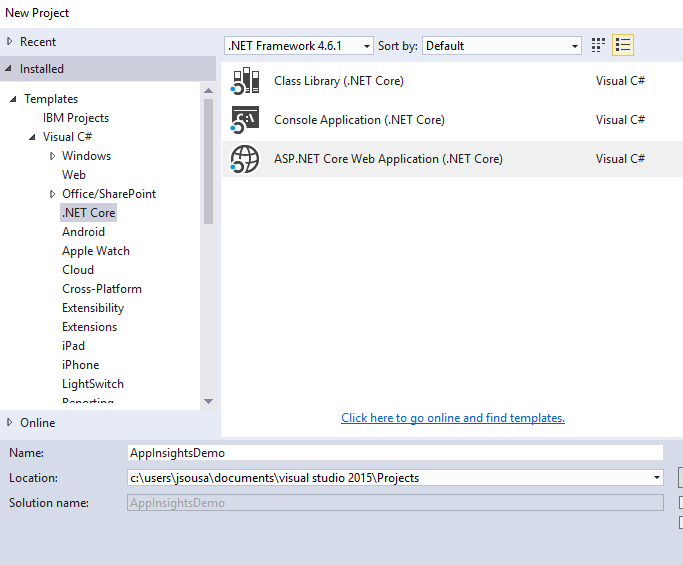This screenshot has width=683, height=565.
Task: Select the iPad category
Action: coord(73,346)
